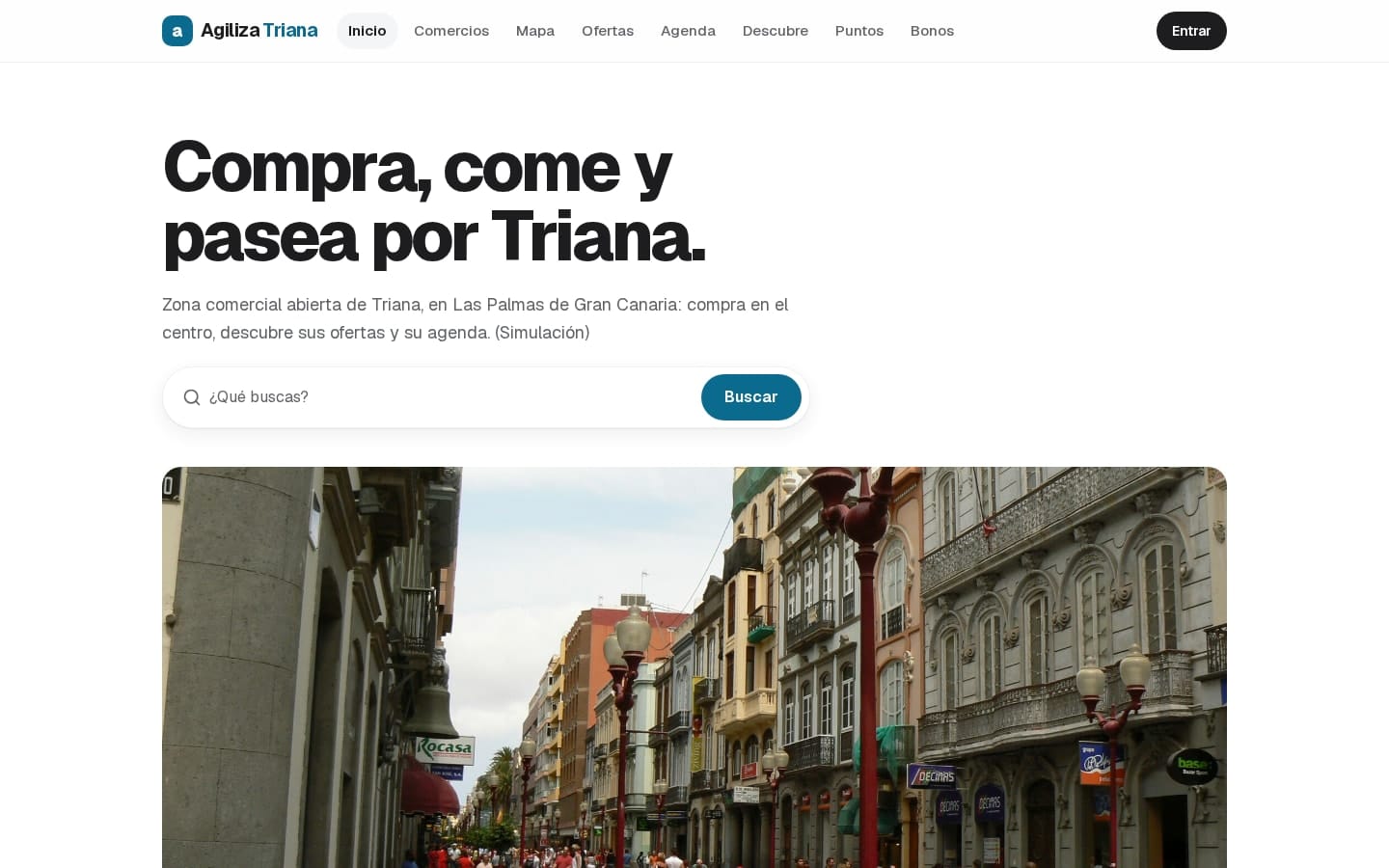Select Ofertas in the top menu

(x=608, y=31)
